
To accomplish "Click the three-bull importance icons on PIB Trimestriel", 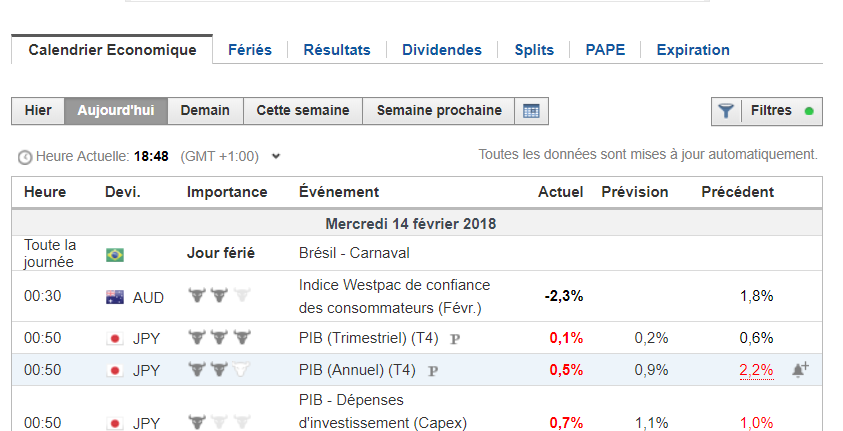I will 219,337.
